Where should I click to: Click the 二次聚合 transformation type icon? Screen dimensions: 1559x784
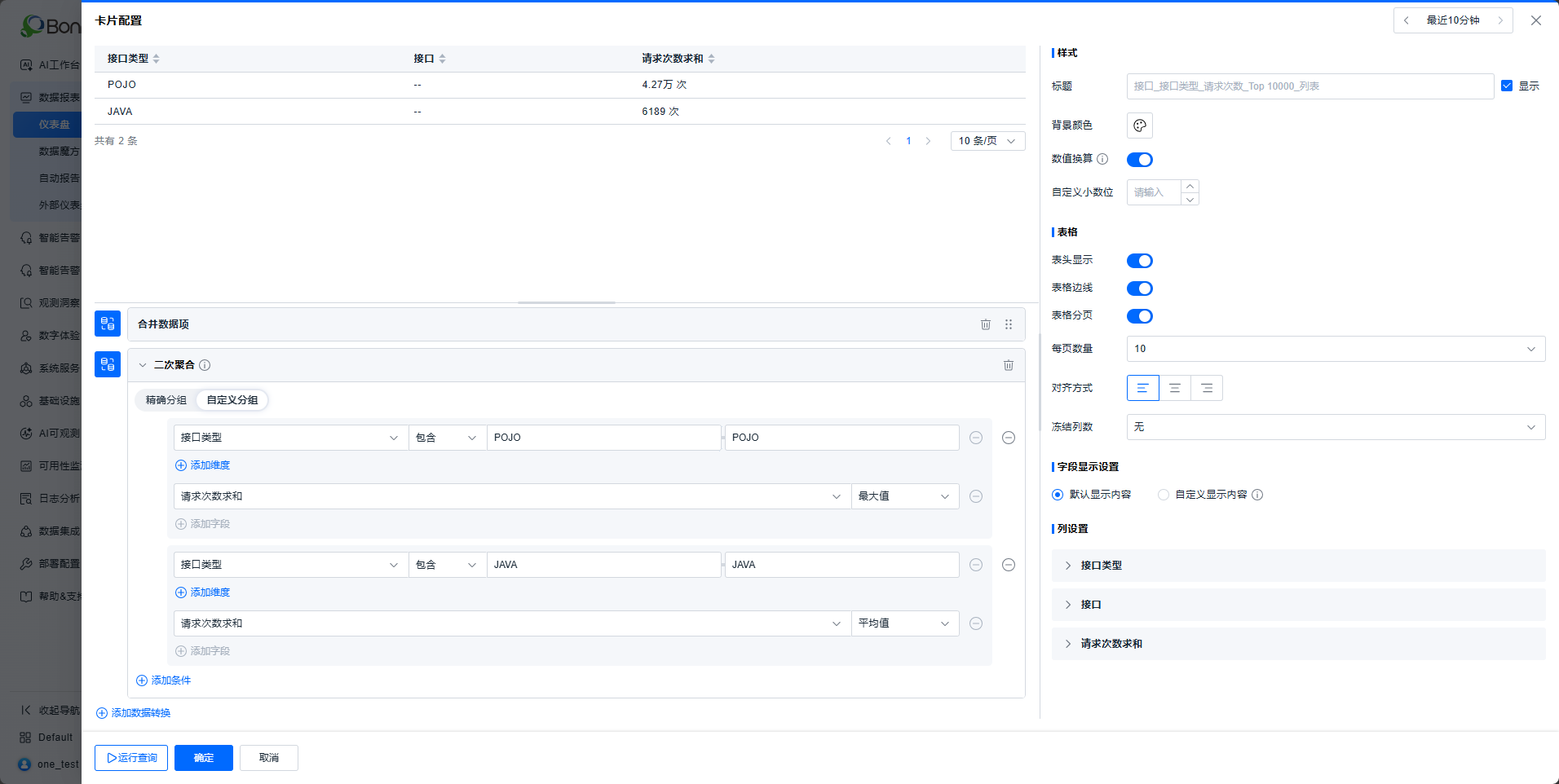[x=108, y=364]
